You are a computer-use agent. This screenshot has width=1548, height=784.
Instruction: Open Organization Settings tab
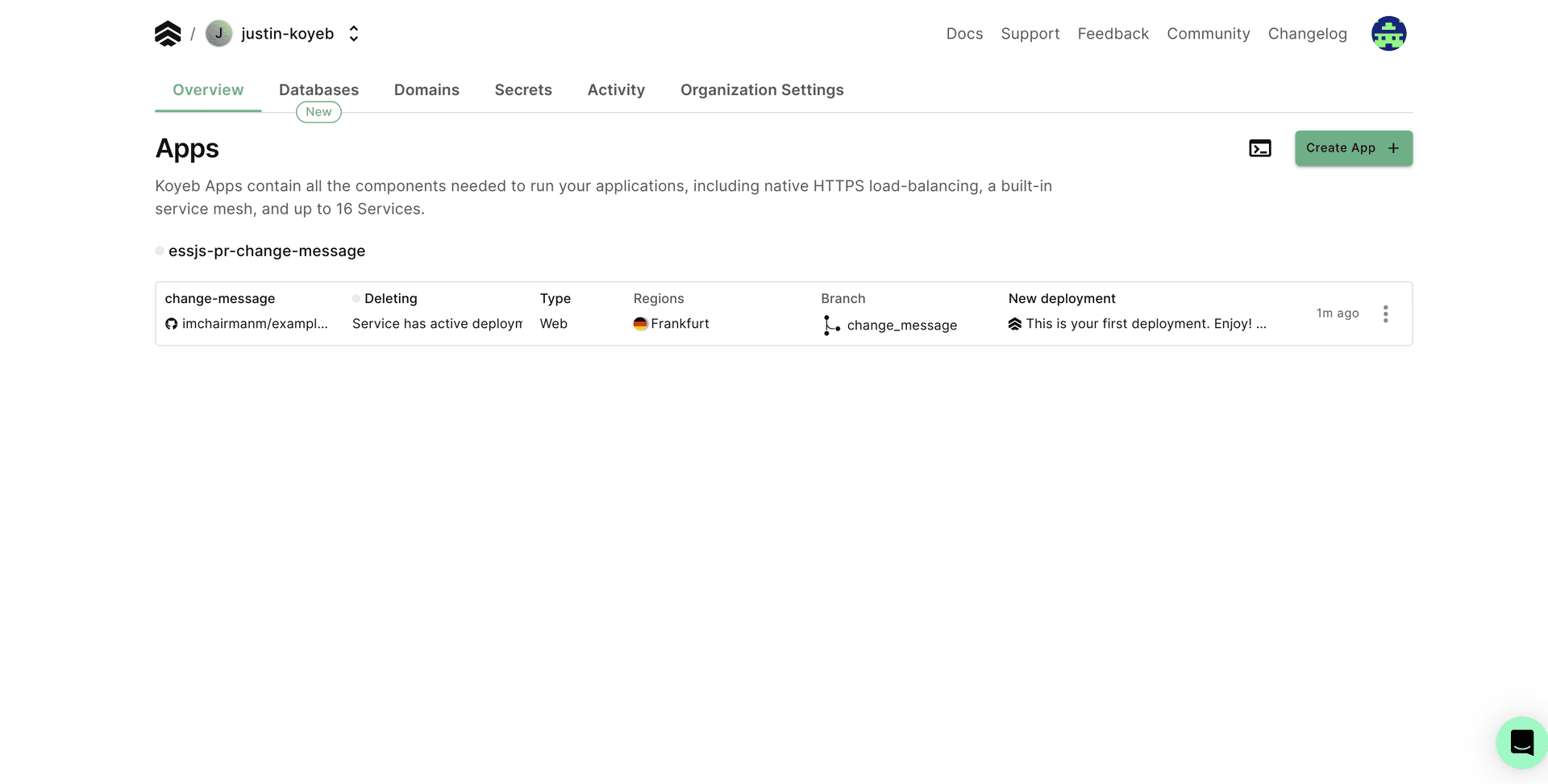coord(762,90)
